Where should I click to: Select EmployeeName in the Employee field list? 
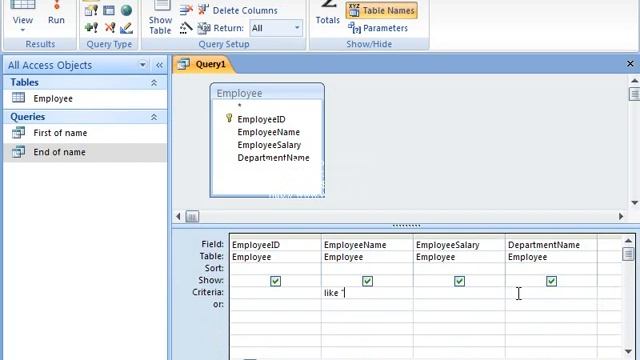pos(269,132)
